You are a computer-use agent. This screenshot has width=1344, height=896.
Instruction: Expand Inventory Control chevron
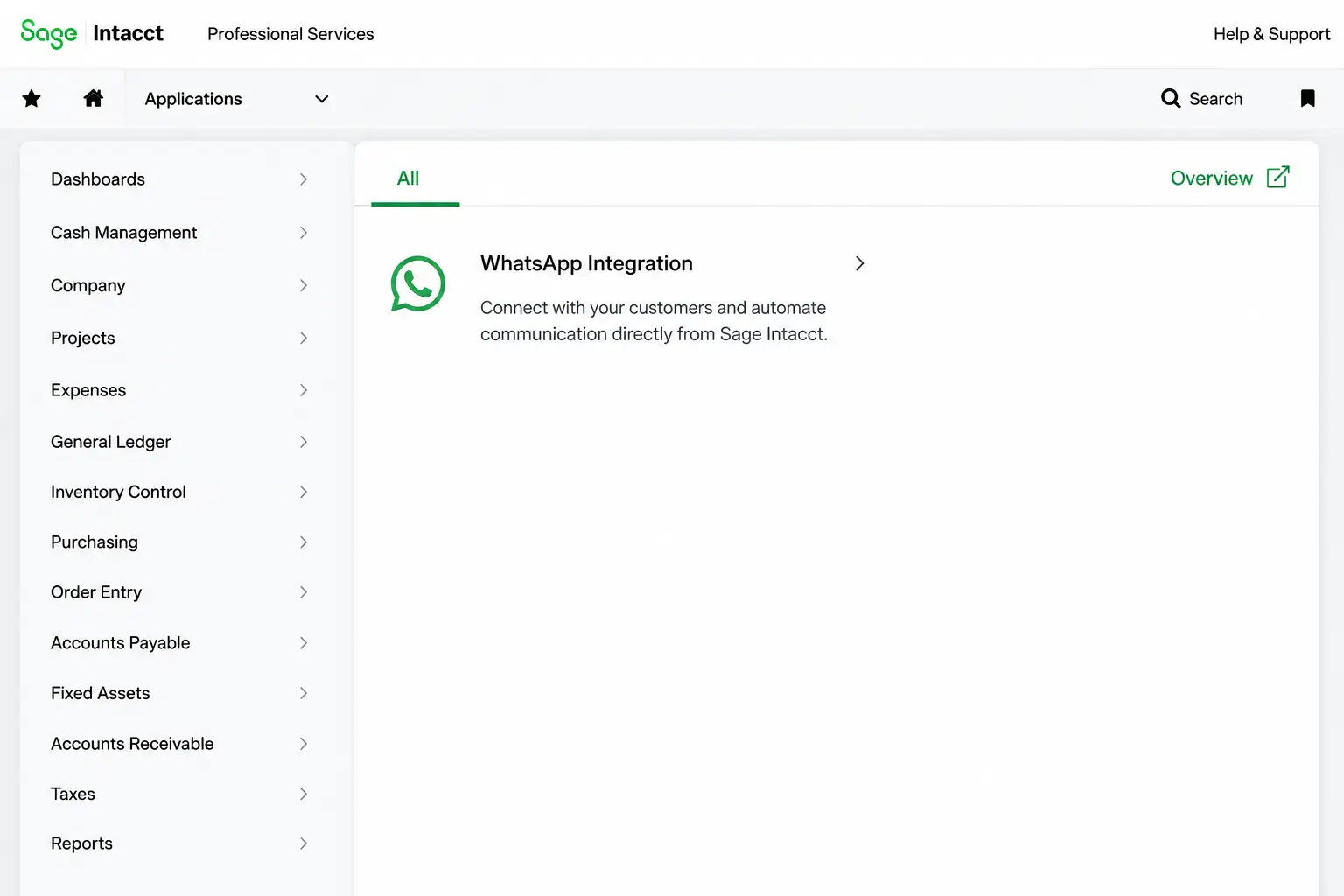click(x=304, y=492)
